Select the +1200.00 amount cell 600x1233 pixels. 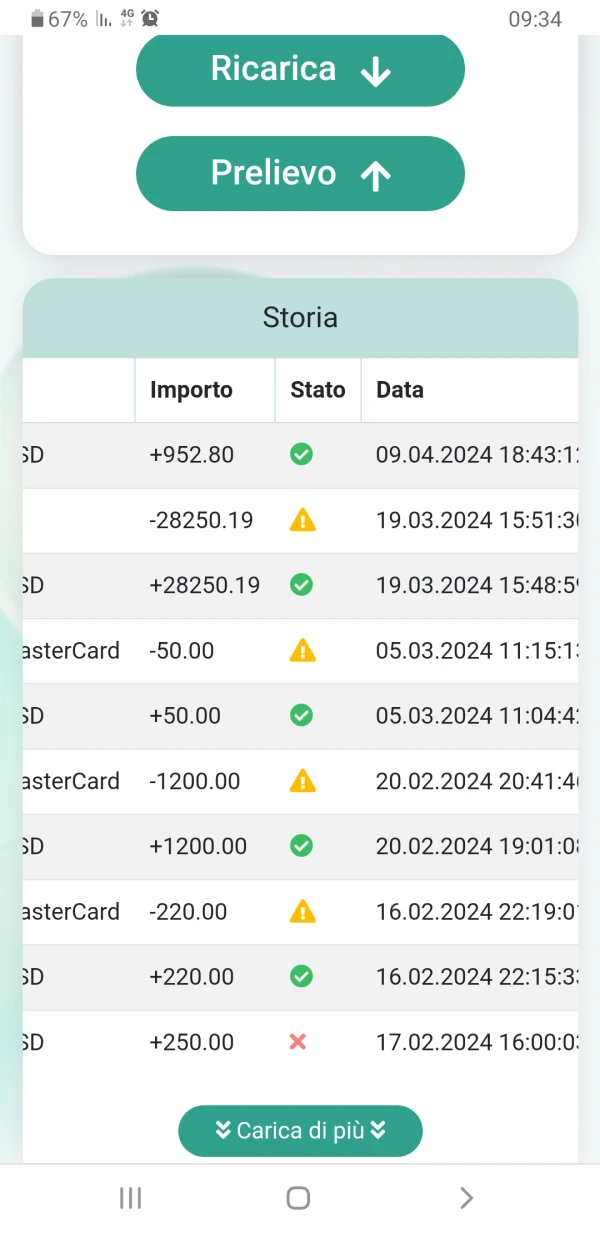198,846
